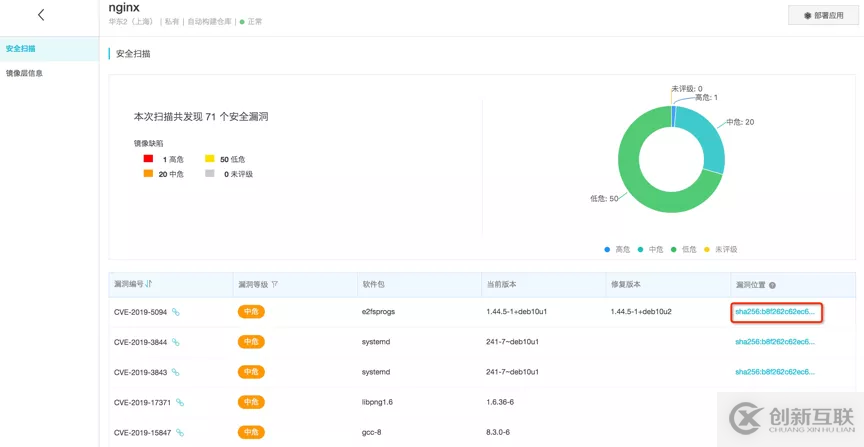Open the 漏洞等级 filter funnel
The image size is (864, 447).
point(274,284)
